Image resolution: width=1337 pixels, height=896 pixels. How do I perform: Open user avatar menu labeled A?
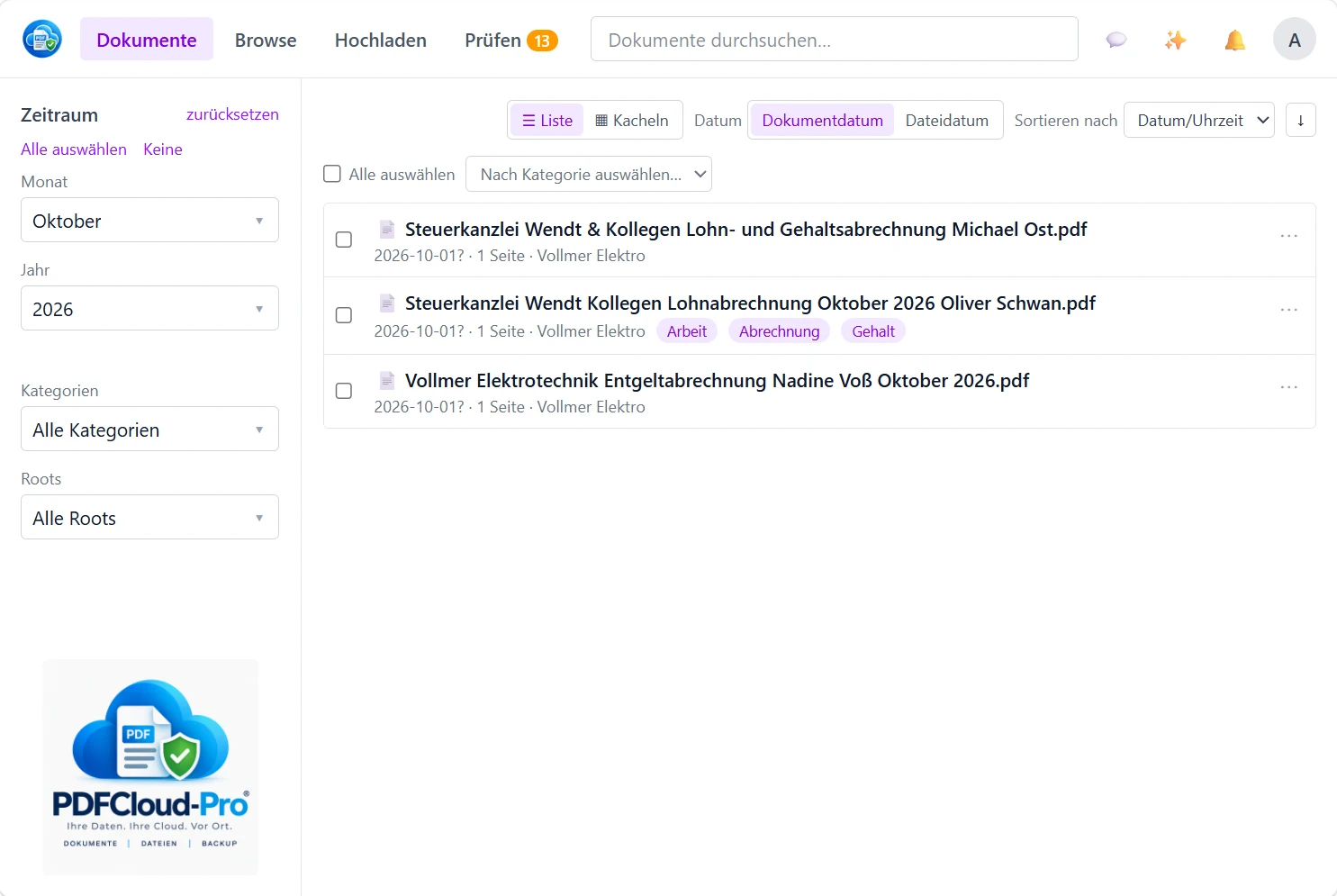[1295, 40]
